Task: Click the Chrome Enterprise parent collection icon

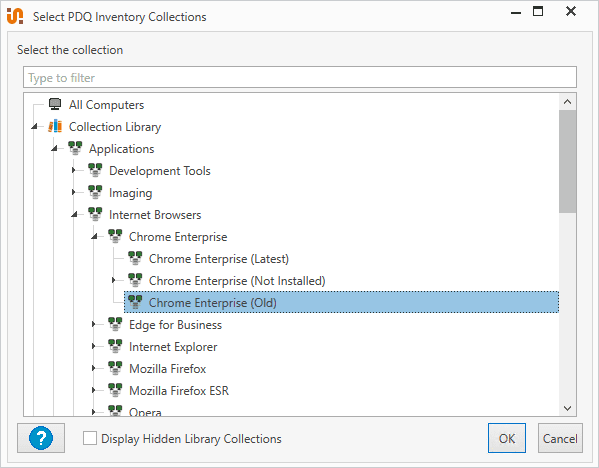Action: (115, 236)
